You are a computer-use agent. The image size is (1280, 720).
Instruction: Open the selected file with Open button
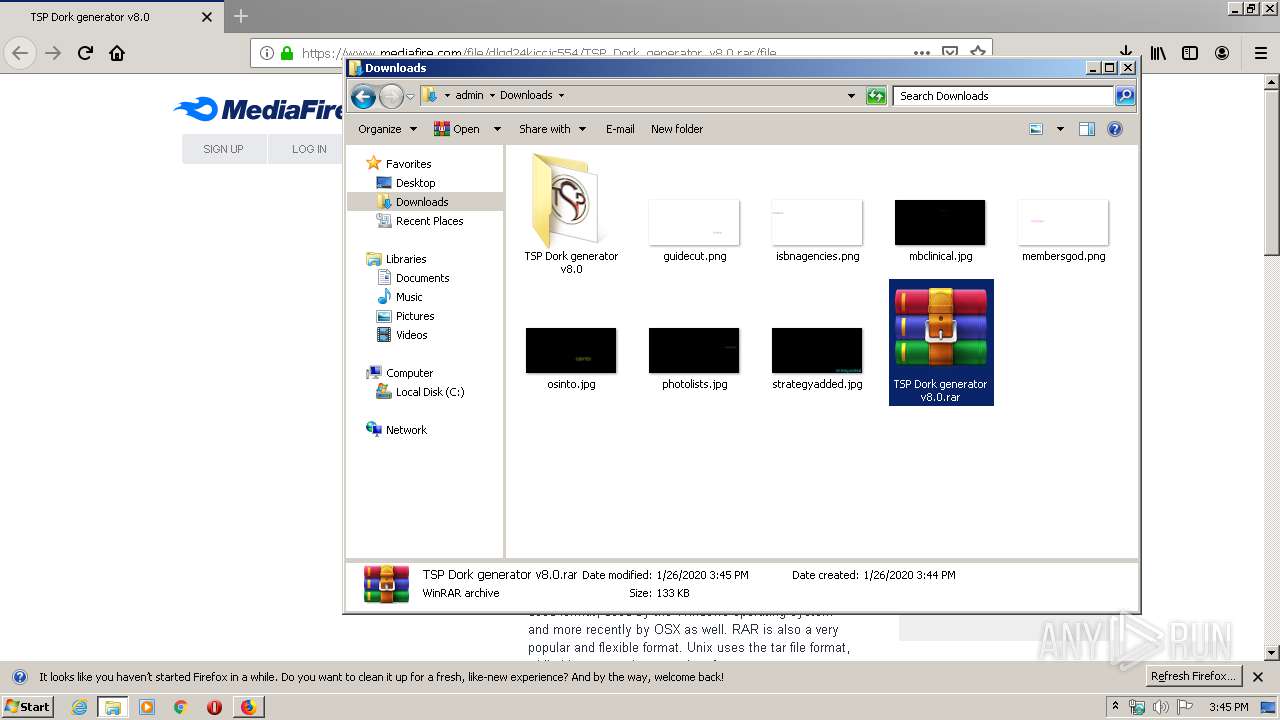[x=457, y=129]
